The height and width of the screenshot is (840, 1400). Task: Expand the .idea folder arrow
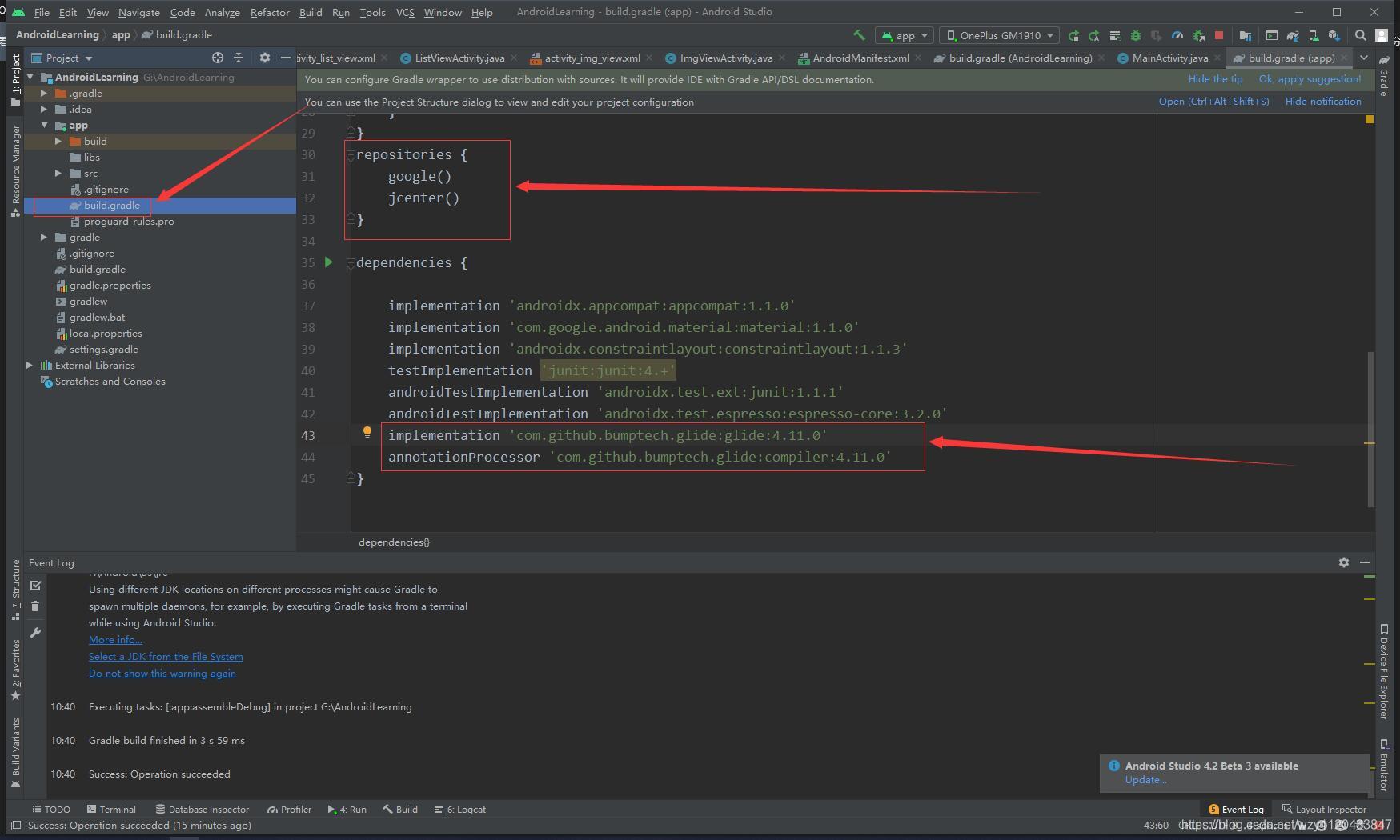click(x=44, y=109)
